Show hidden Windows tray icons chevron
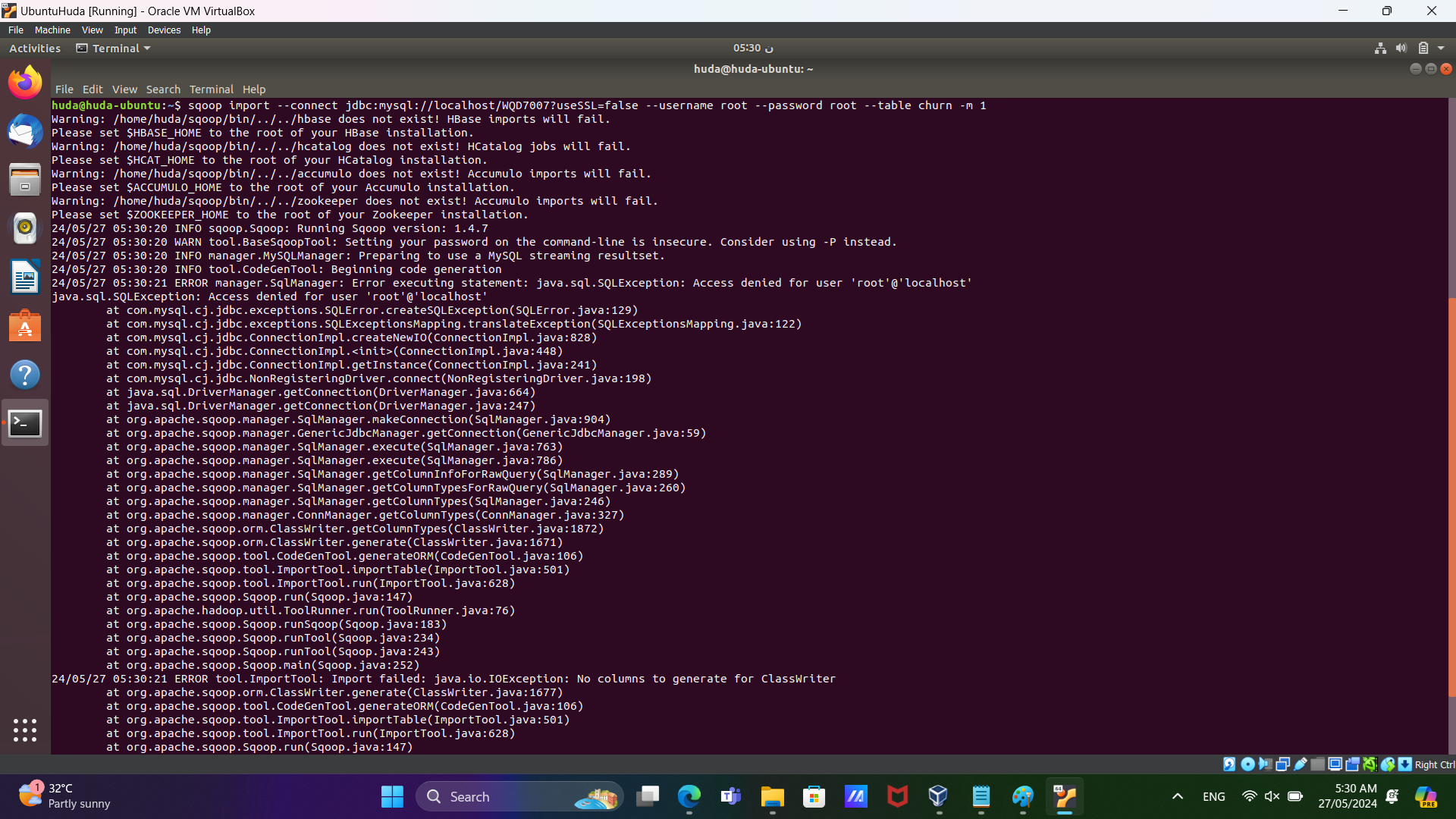1456x819 pixels. click(1177, 796)
